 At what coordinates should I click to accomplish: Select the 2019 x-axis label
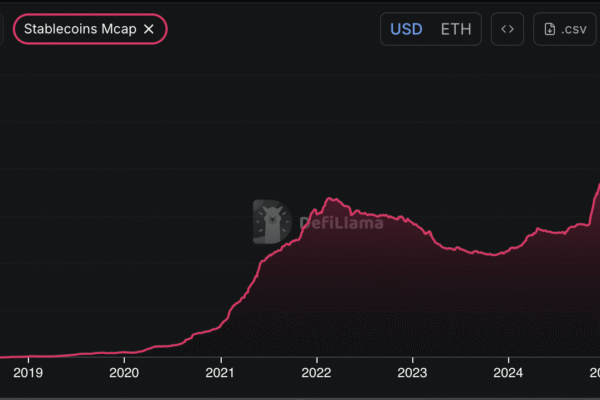[28, 372]
